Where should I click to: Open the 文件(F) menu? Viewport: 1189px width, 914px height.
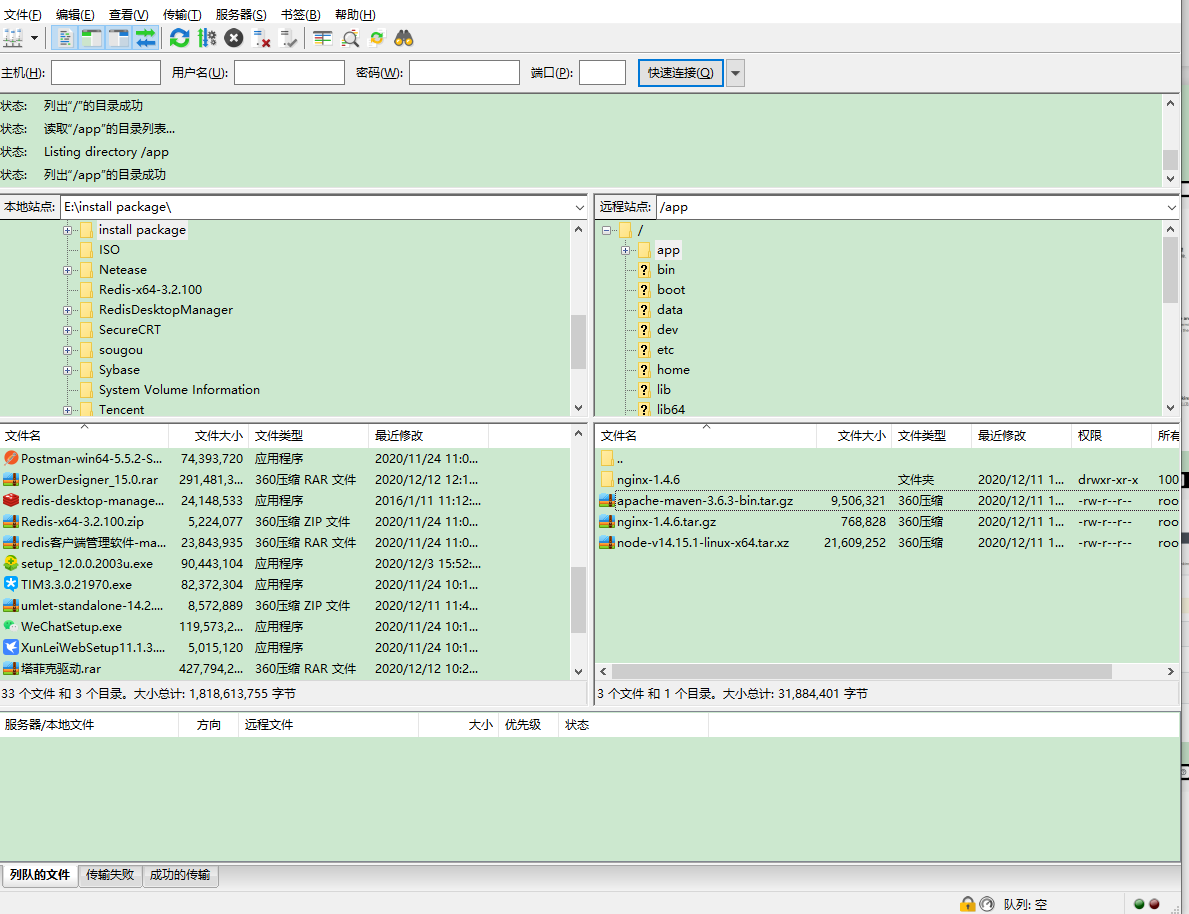click(23, 14)
